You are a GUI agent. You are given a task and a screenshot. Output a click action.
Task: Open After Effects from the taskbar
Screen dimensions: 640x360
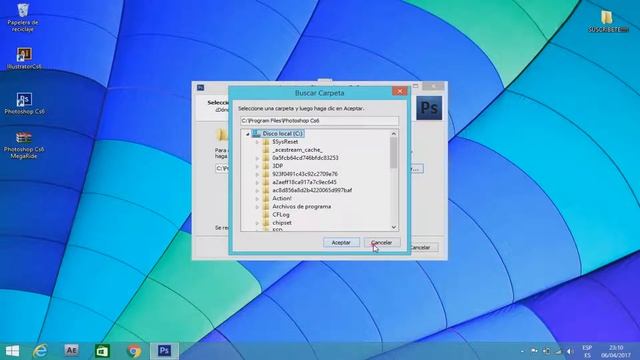(x=71, y=350)
